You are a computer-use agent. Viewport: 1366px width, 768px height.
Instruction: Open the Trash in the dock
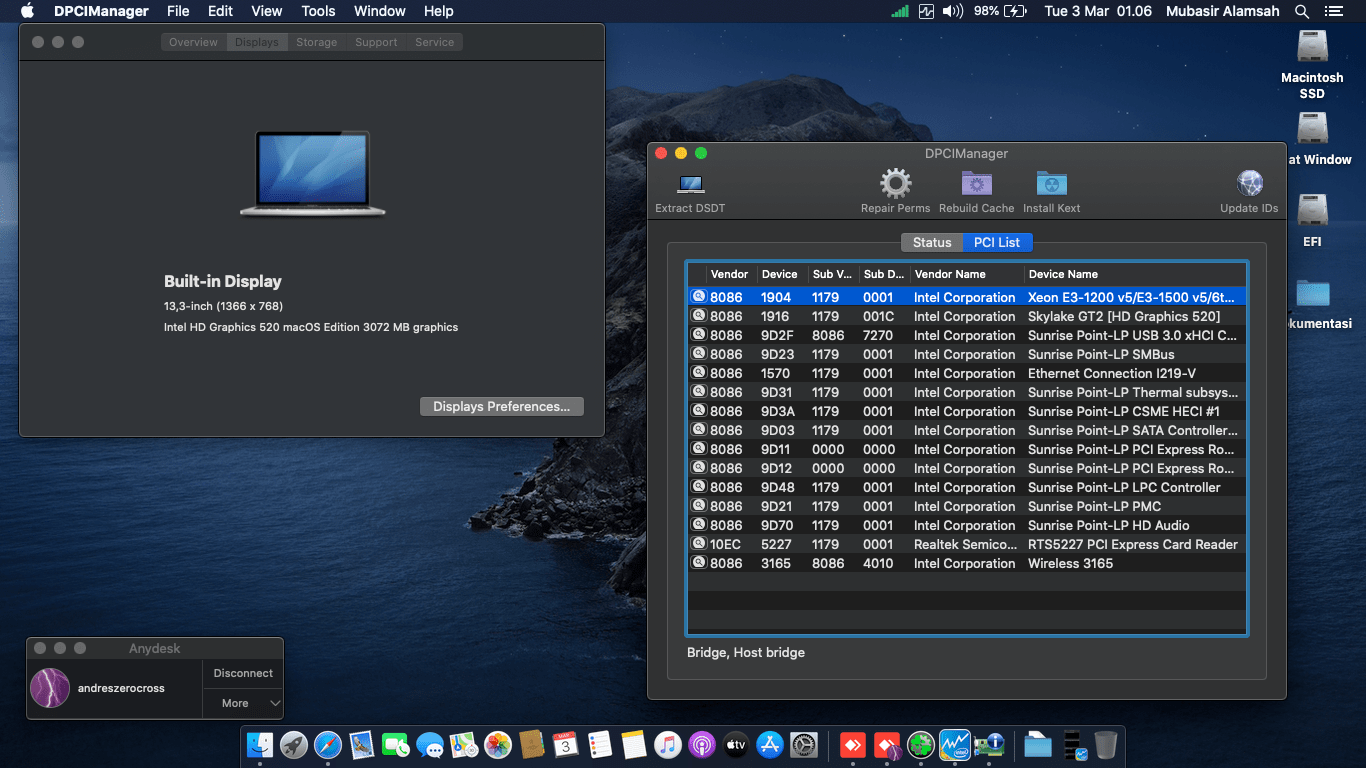(1106, 745)
